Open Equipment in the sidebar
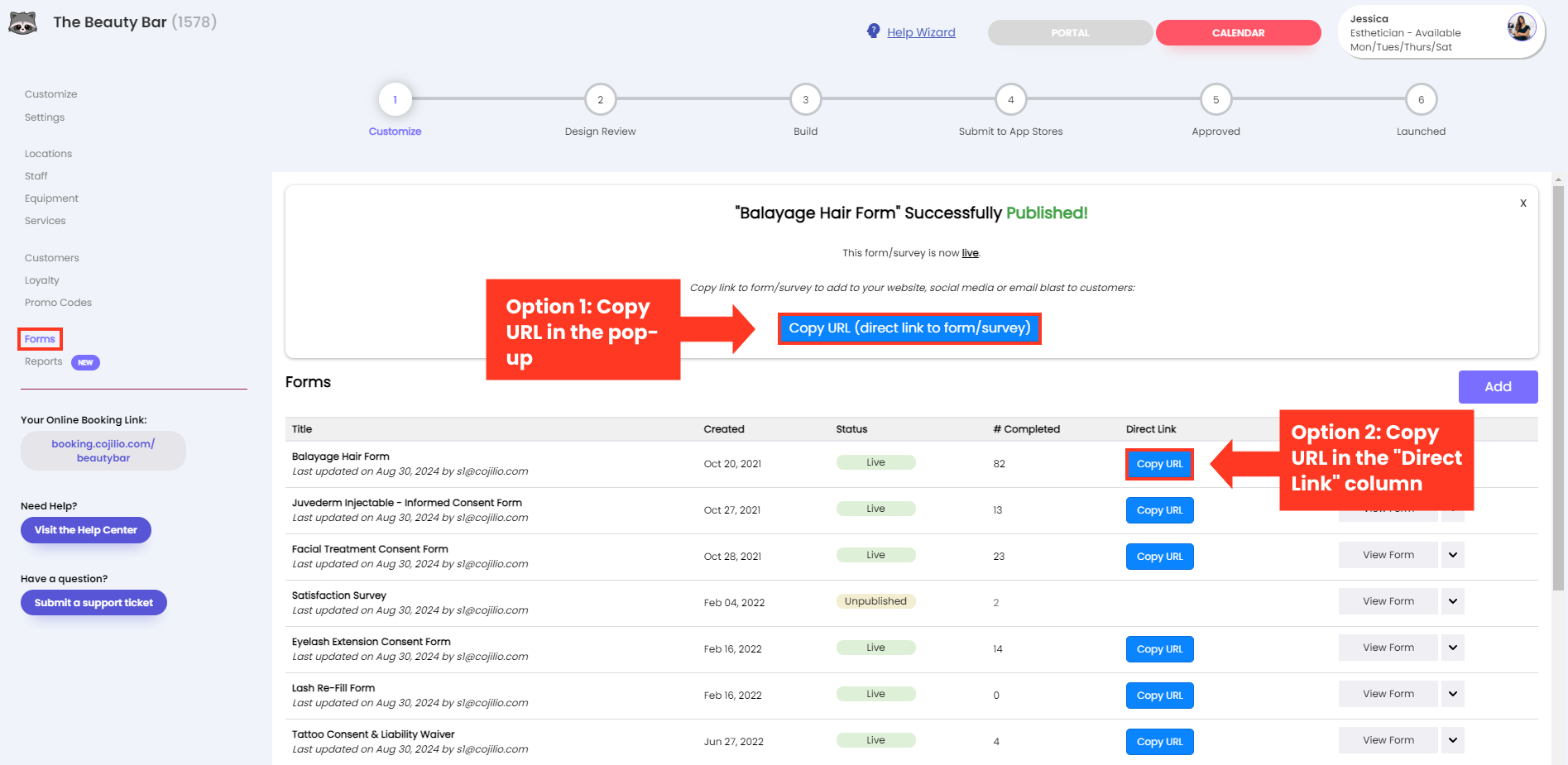 (x=51, y=198)
